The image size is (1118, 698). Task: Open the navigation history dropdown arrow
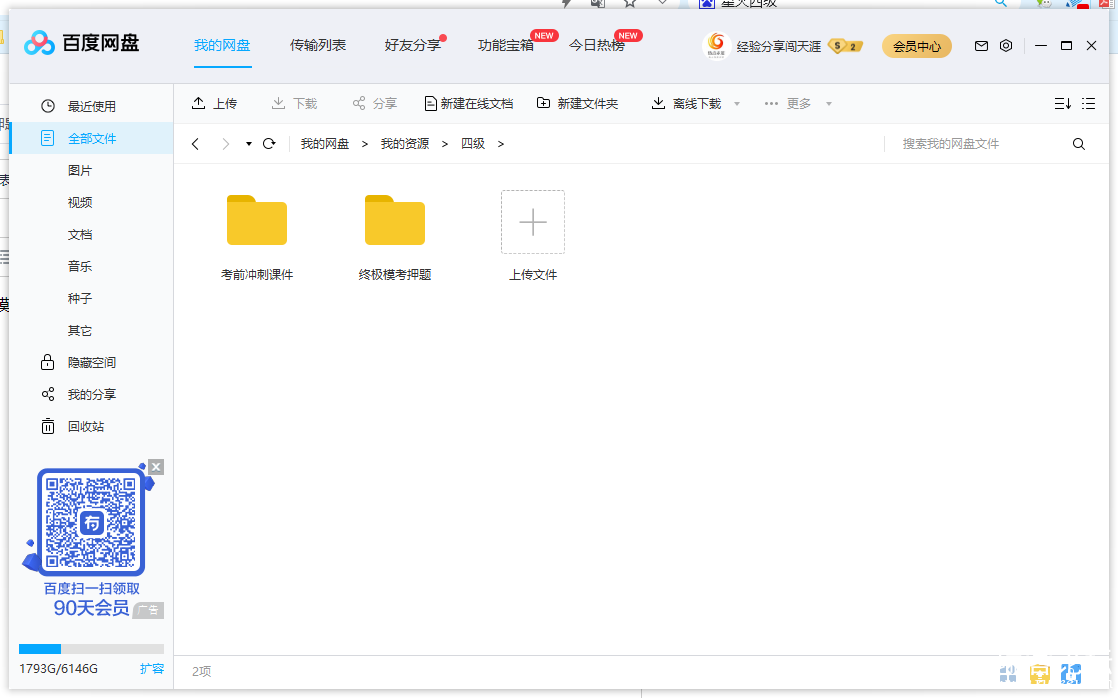coord(249,144)
